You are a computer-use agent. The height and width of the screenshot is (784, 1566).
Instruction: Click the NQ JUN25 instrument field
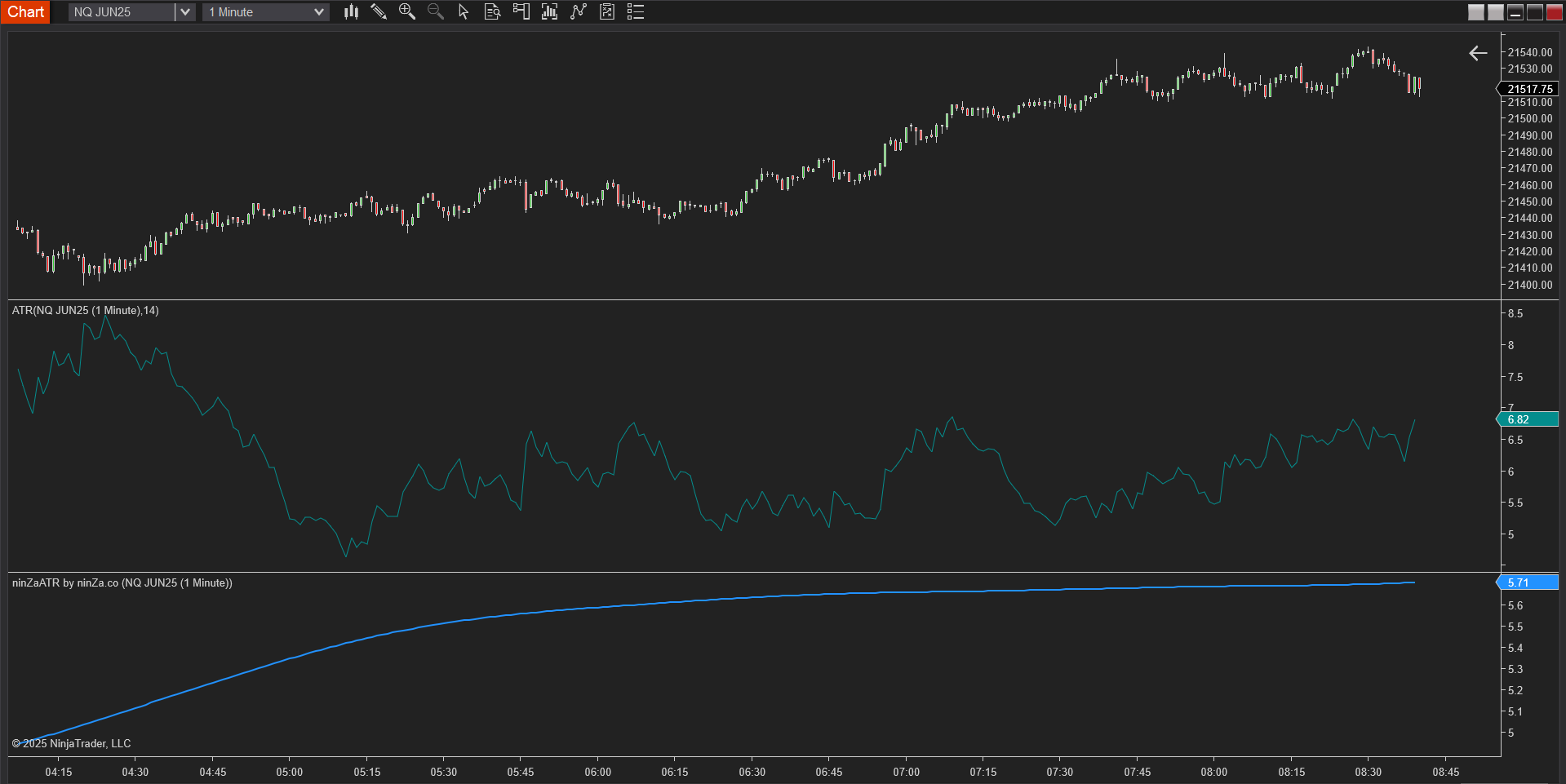click(x=121, y=12)
